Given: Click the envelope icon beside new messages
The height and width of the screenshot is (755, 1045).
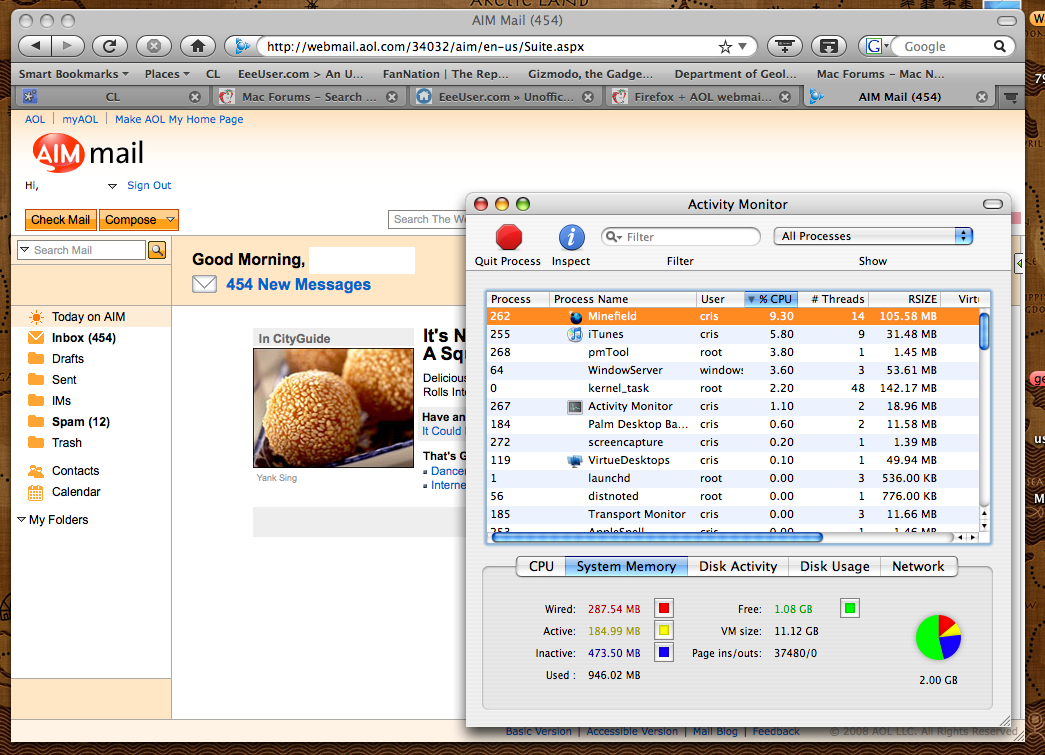Looking at the screenshot, I should 205,285.
